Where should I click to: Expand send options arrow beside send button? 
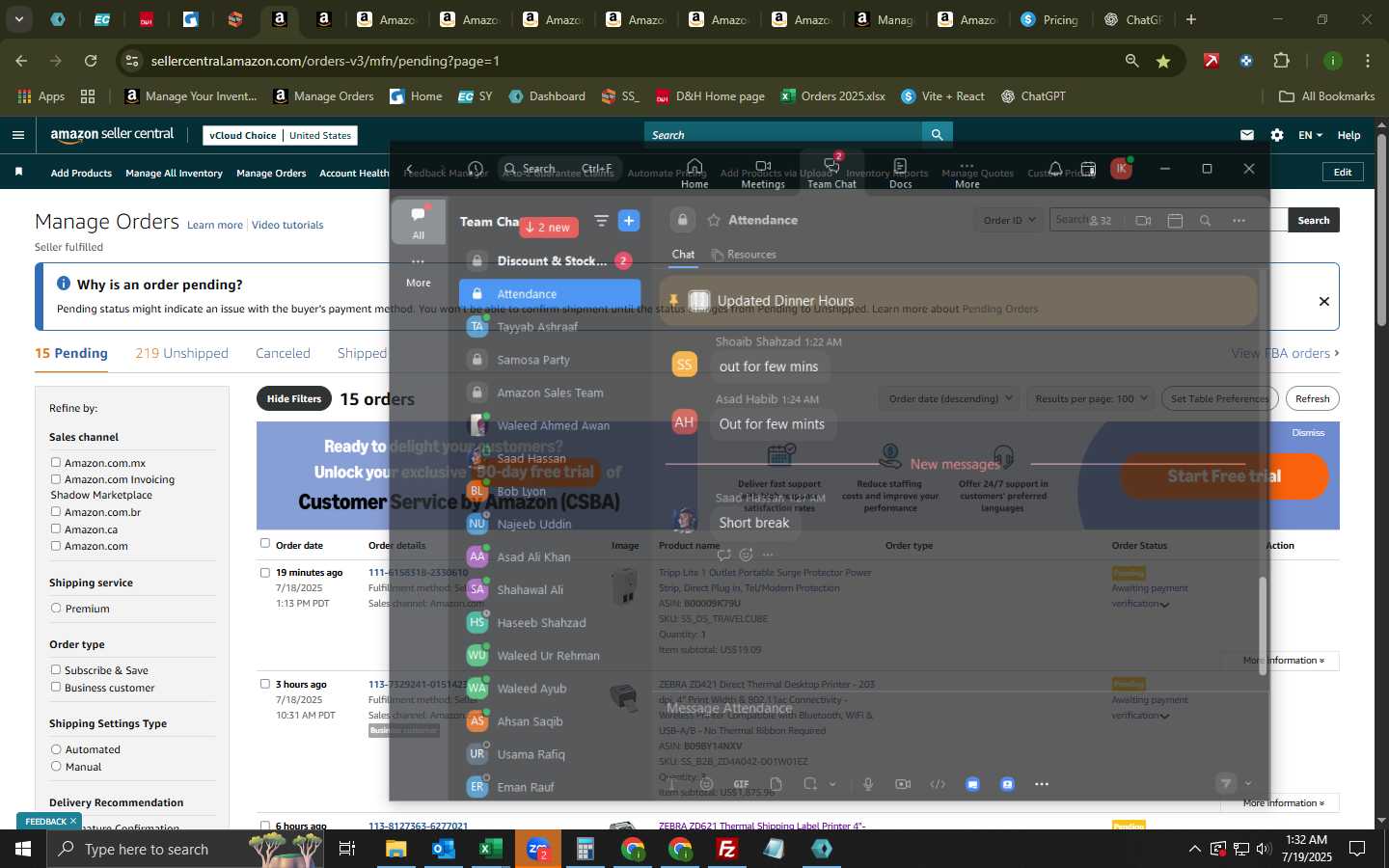[x=1248, y=784]
